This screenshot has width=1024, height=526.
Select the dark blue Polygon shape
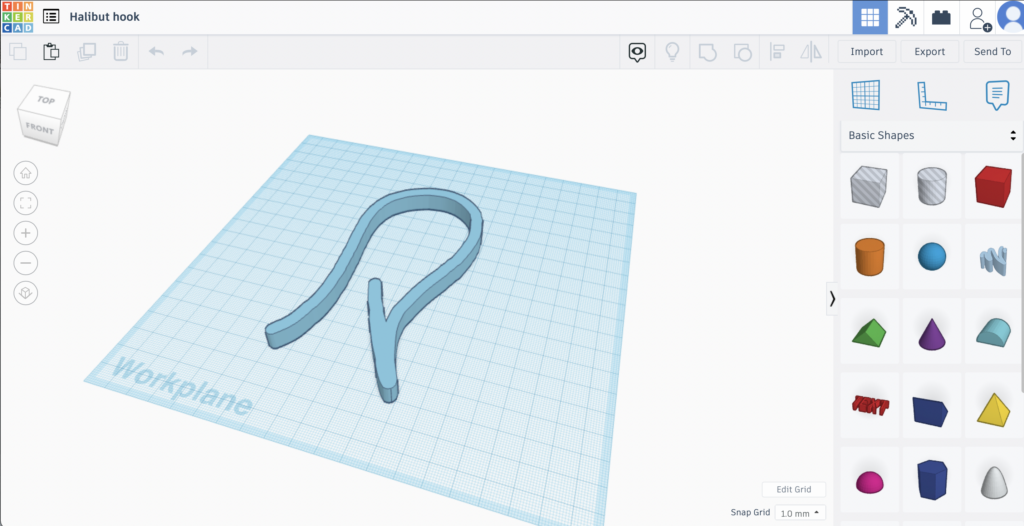coord(932,480)
